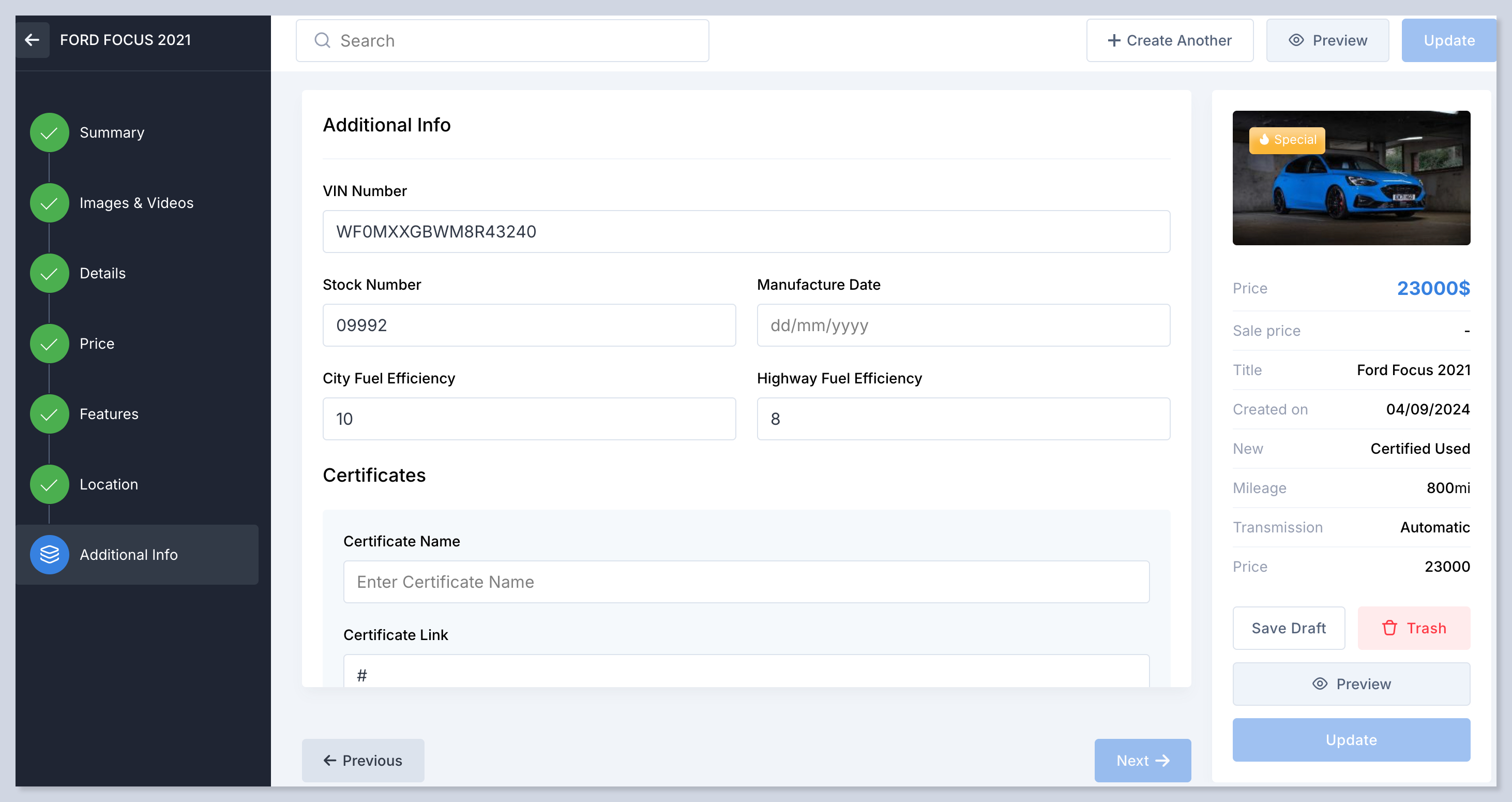Click the Next arrow button

click(x=1142, y=760)
